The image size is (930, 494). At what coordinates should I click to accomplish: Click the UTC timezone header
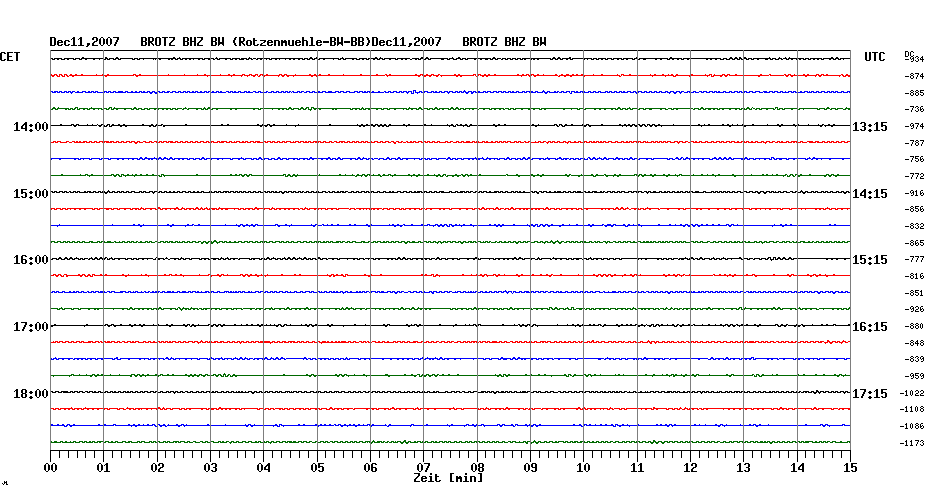click(x=874, y=57)
